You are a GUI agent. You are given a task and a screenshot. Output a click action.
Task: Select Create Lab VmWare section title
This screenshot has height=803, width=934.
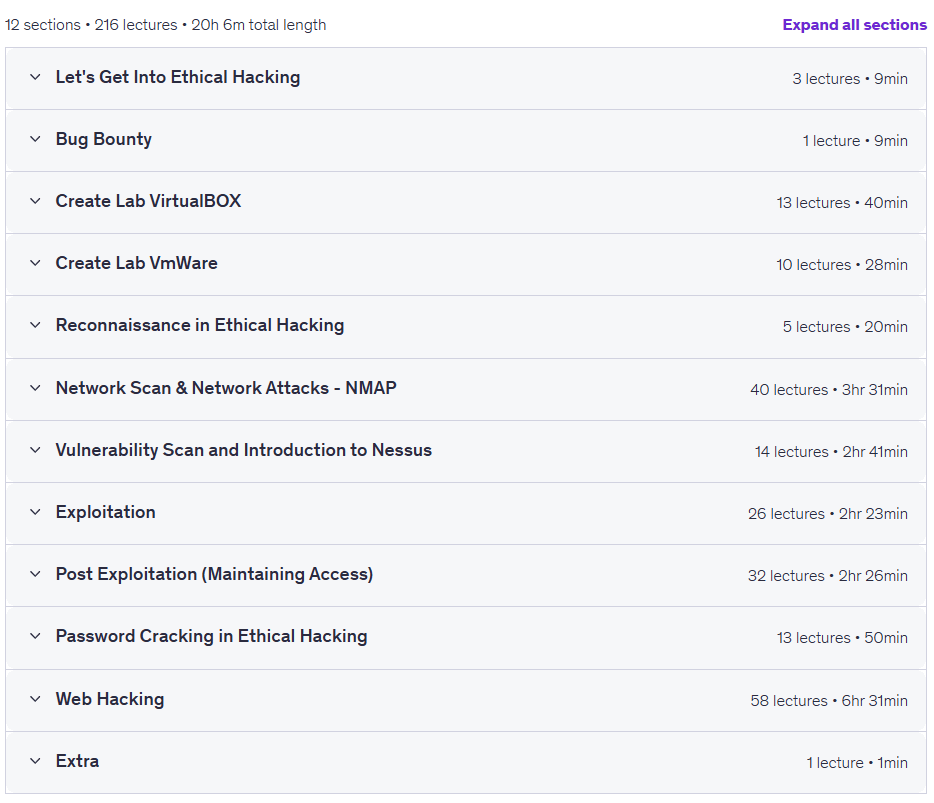(136, 263)
